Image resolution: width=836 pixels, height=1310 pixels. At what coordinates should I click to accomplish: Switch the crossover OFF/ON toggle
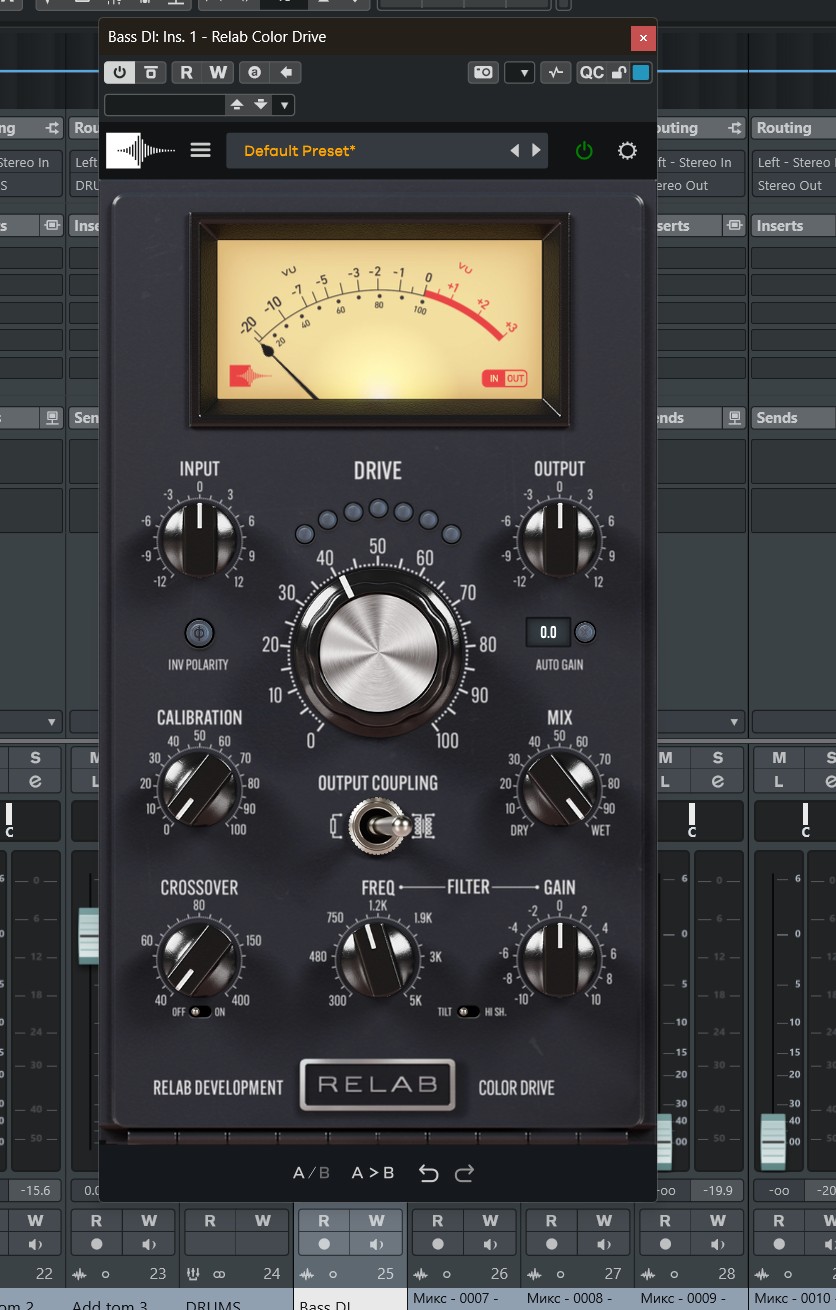coord(200,1011)
